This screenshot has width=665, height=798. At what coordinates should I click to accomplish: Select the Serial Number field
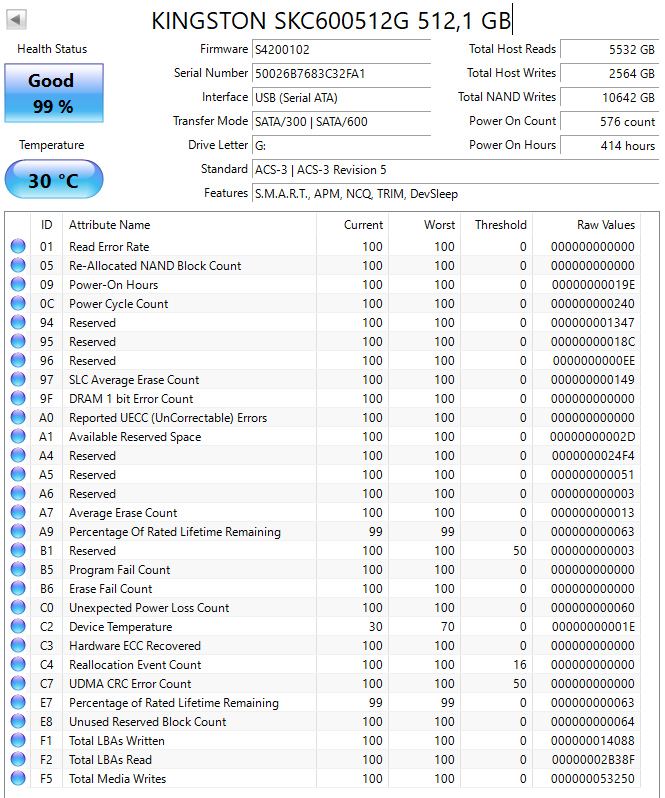coord(340,73)
